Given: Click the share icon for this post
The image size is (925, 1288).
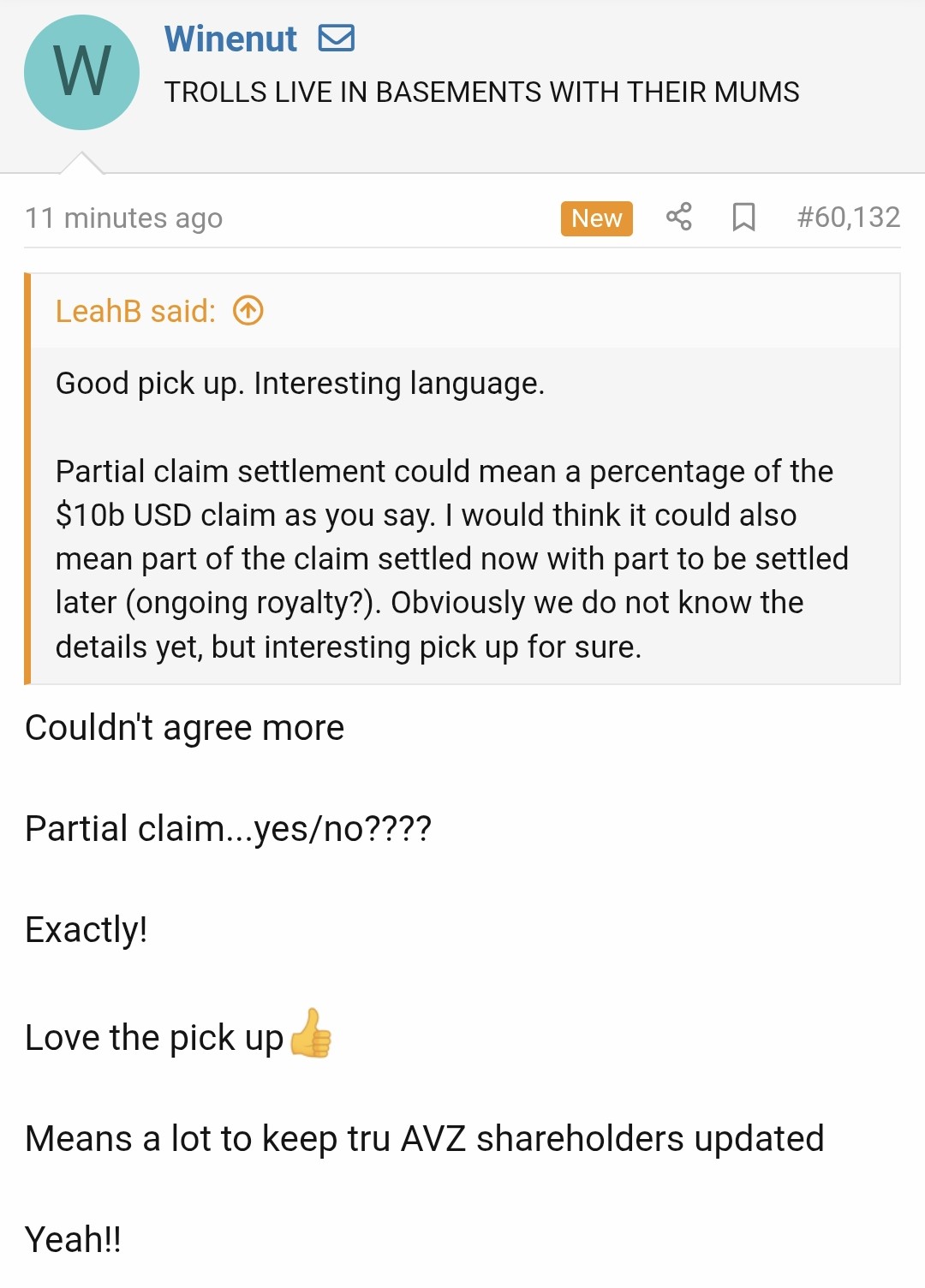Looking at the screenshot, I should click(678, 217).
